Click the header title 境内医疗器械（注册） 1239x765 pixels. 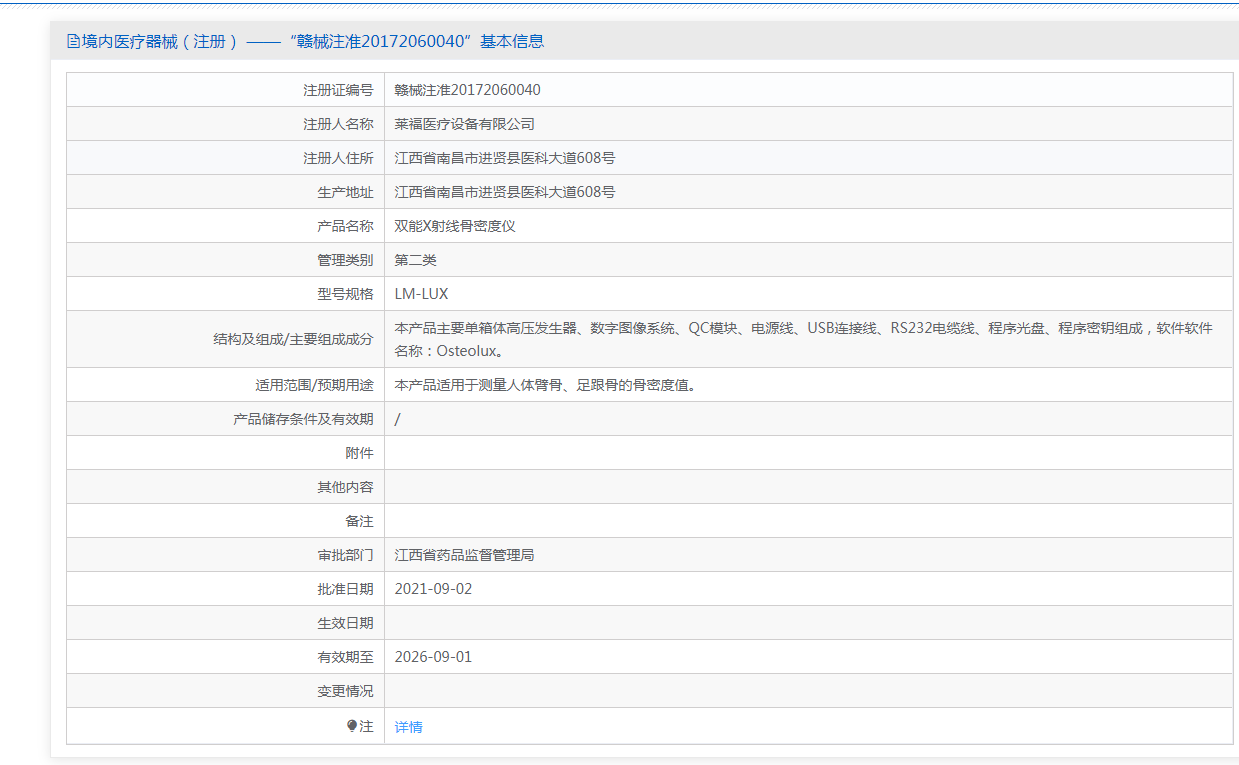coord(160,41)
